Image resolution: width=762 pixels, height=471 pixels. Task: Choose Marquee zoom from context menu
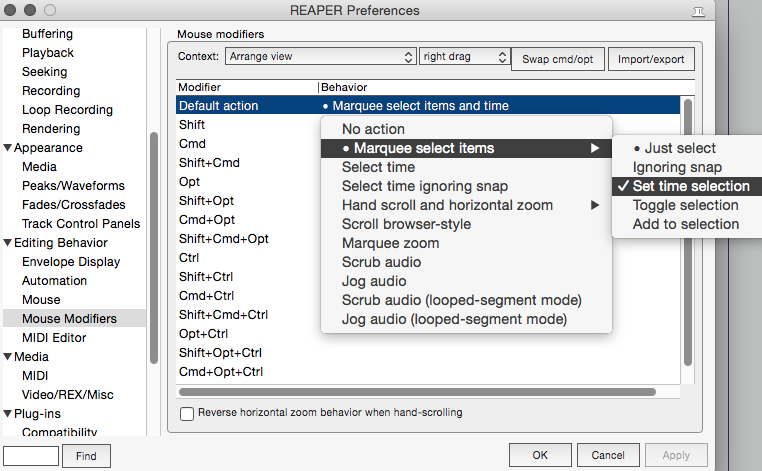tap(388, 243)
